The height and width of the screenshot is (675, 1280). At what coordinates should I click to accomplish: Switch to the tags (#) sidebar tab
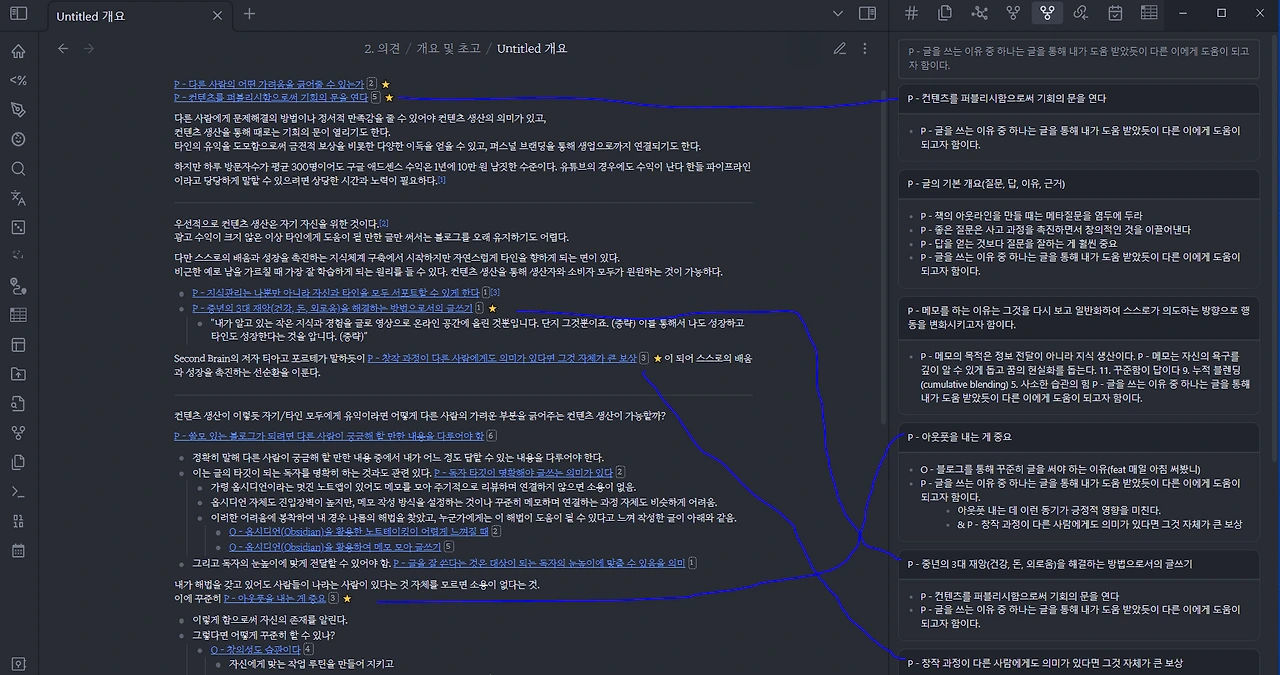(911, 13)
